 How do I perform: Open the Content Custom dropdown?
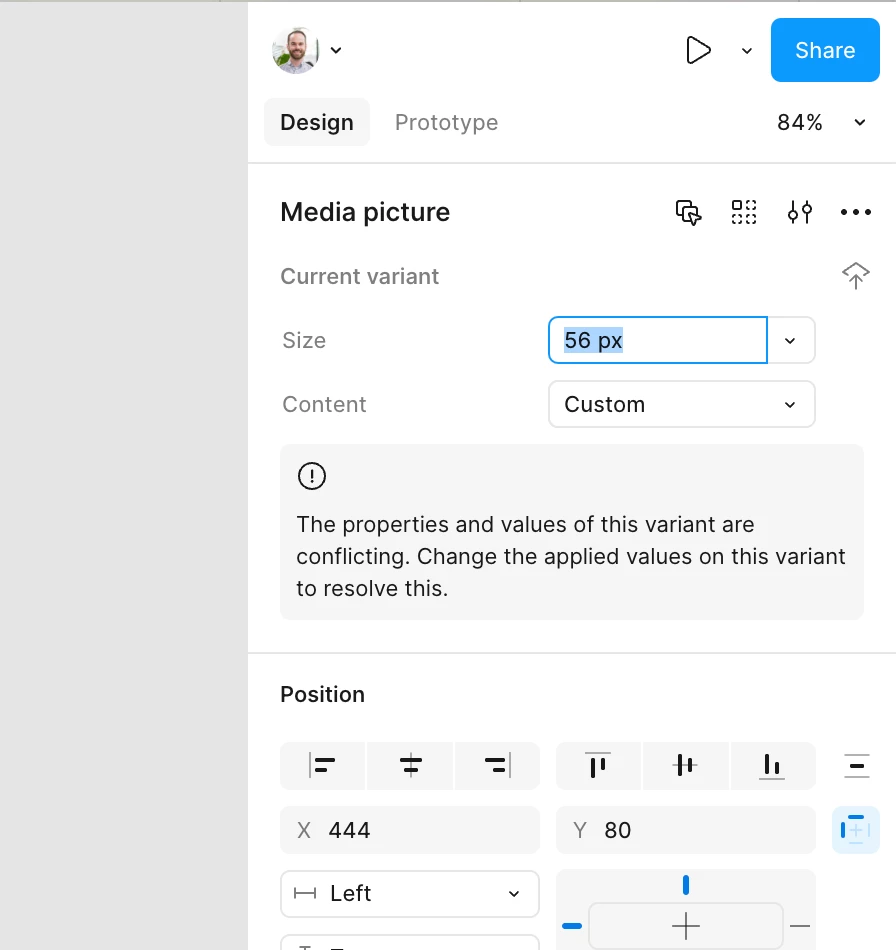[682, 404]
